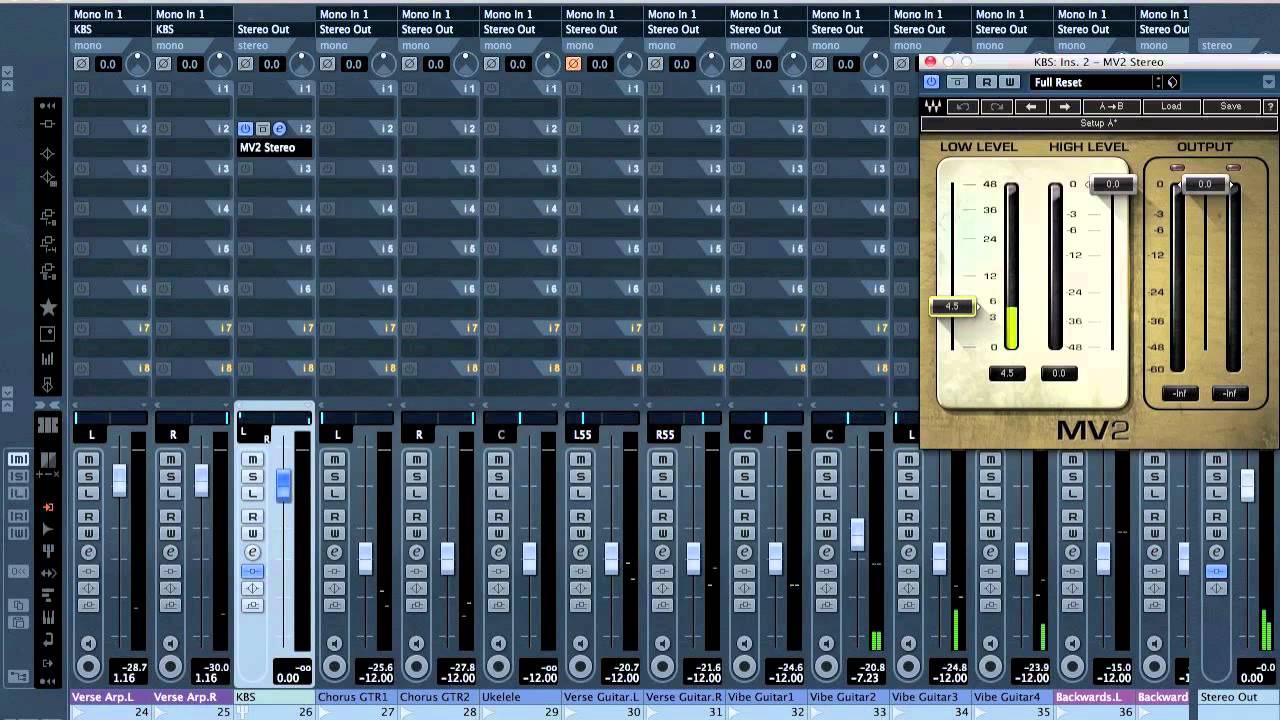Enable Write automation on the Verse Guitar.R channel
The image size is (1280, 720).
point(662,533)
